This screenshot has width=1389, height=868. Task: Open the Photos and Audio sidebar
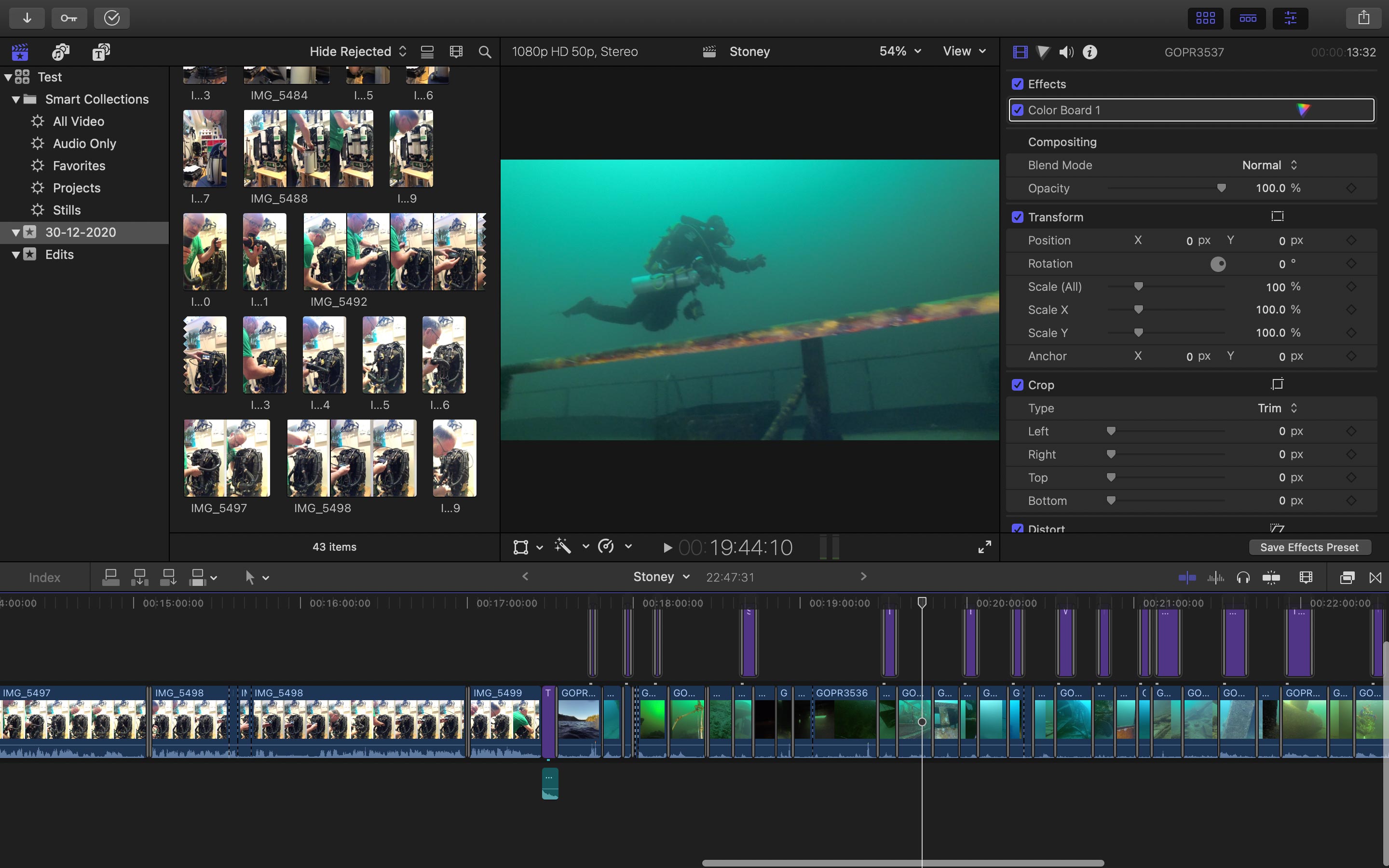coord(60,52)
